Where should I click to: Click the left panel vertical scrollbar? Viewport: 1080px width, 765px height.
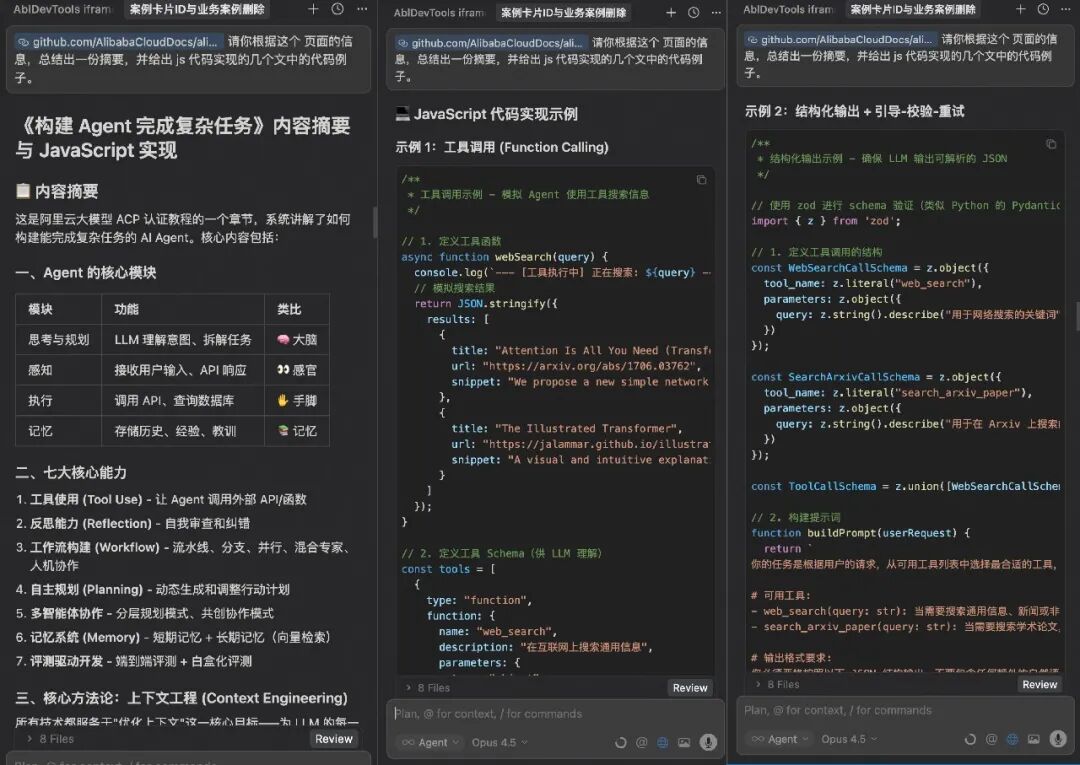coord(375,222)
